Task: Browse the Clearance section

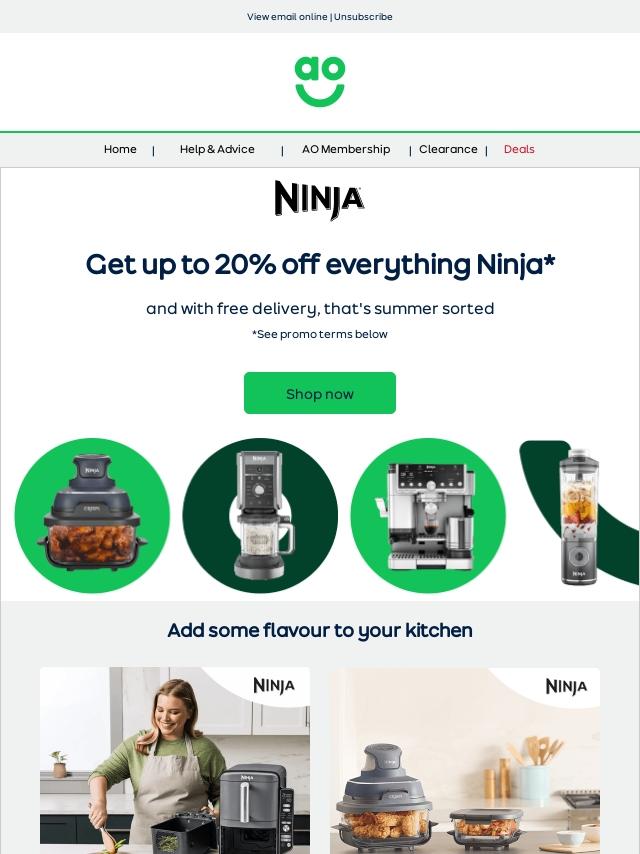Action: 448,149
